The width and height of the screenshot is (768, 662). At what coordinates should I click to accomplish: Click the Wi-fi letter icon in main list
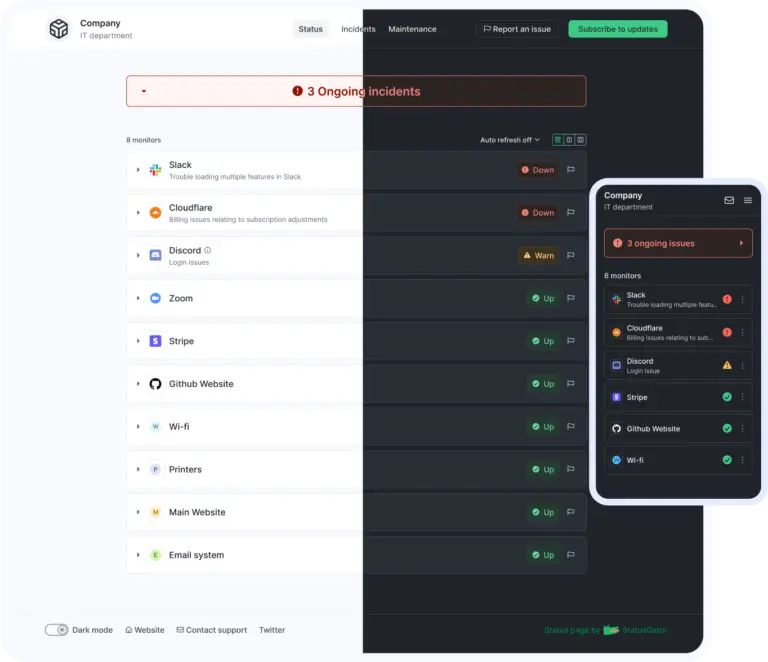[155, 426]
